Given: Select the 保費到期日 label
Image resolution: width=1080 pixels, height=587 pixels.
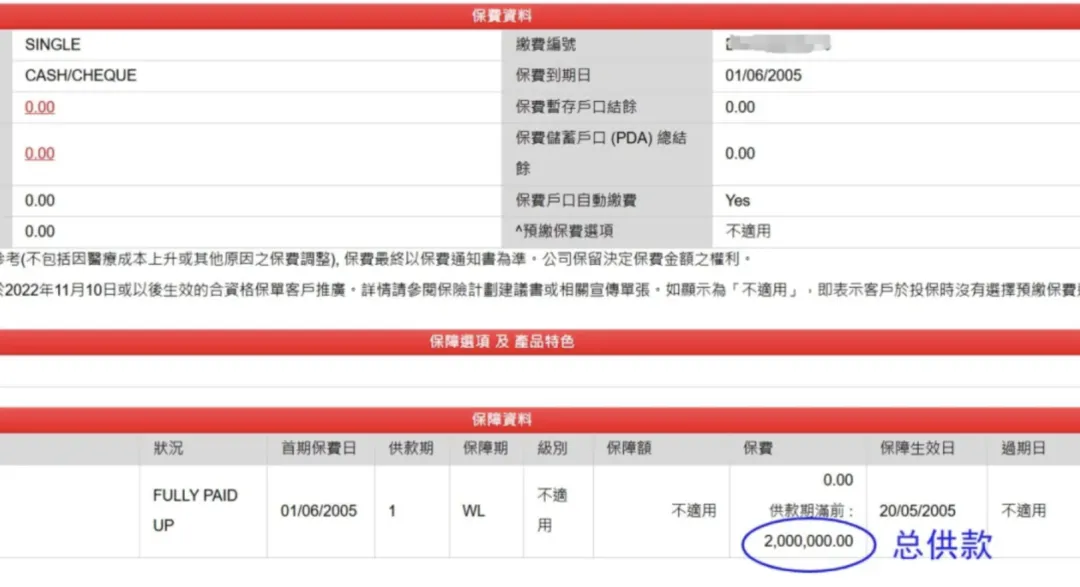Looking at the screenshot, I should pos(553,75).
